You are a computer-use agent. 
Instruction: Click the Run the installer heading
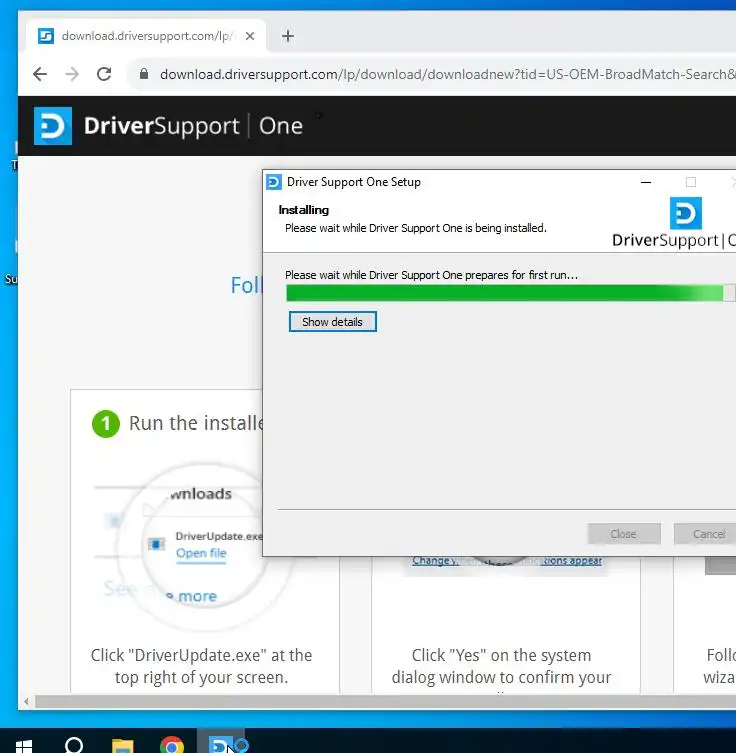click(x=196, y=423)
